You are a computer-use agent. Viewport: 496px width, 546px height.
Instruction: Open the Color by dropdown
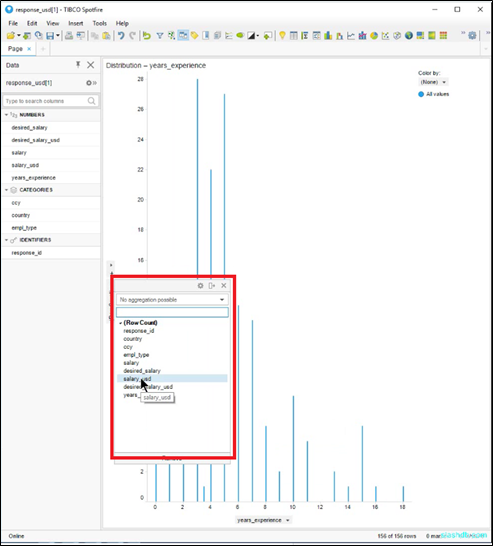point(433,82)
